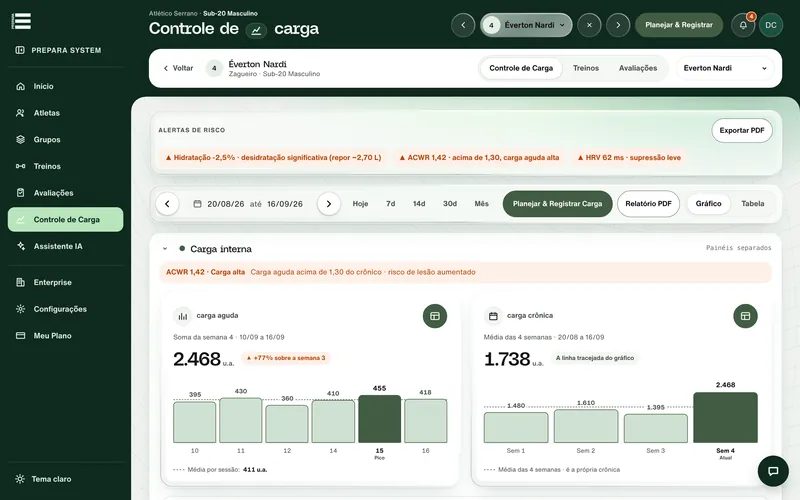Go to next athlete in header
Image resolution: width=800 pixels, height=500 pixels.
coord(618,25)
